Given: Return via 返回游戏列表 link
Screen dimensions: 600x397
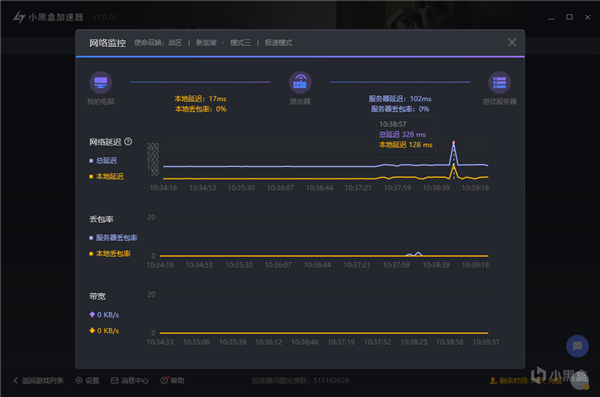Looking at the screenshot, I should (x=38, y=381).
